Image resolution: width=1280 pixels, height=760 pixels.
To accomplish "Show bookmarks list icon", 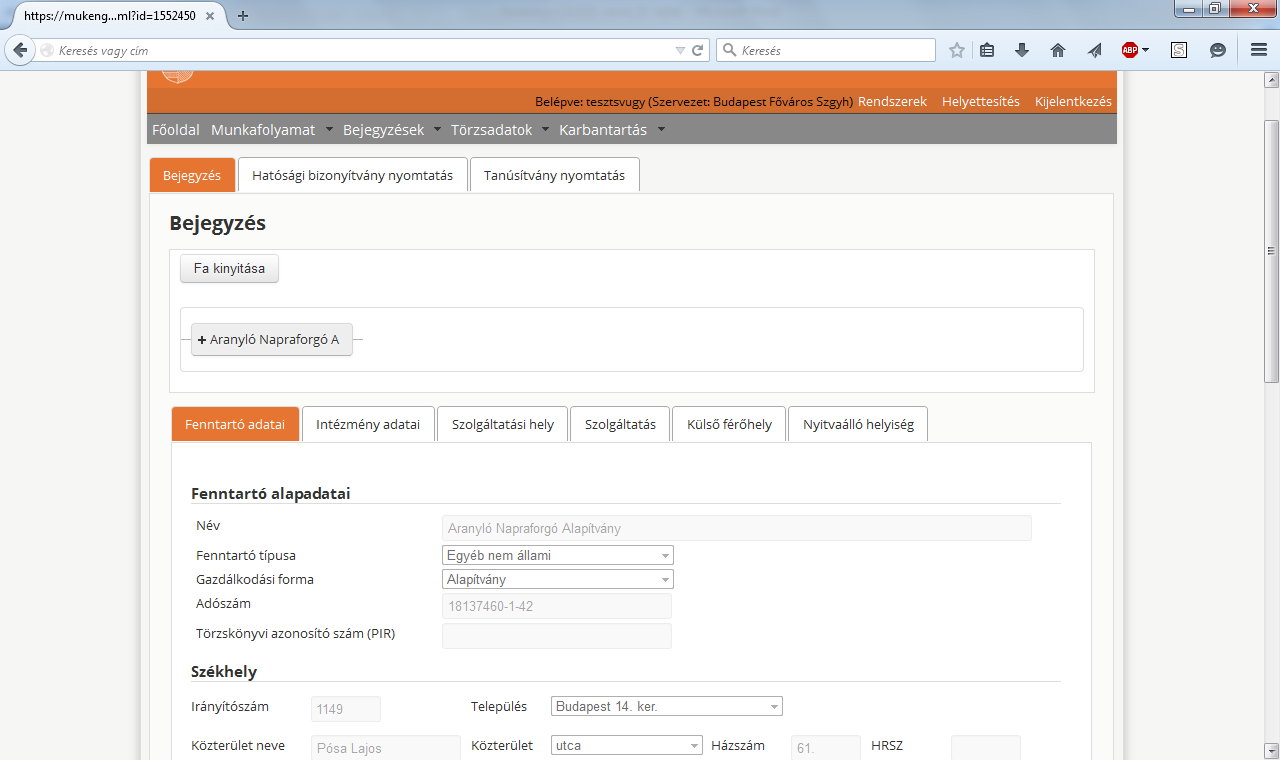I will [x=987, y=50].
